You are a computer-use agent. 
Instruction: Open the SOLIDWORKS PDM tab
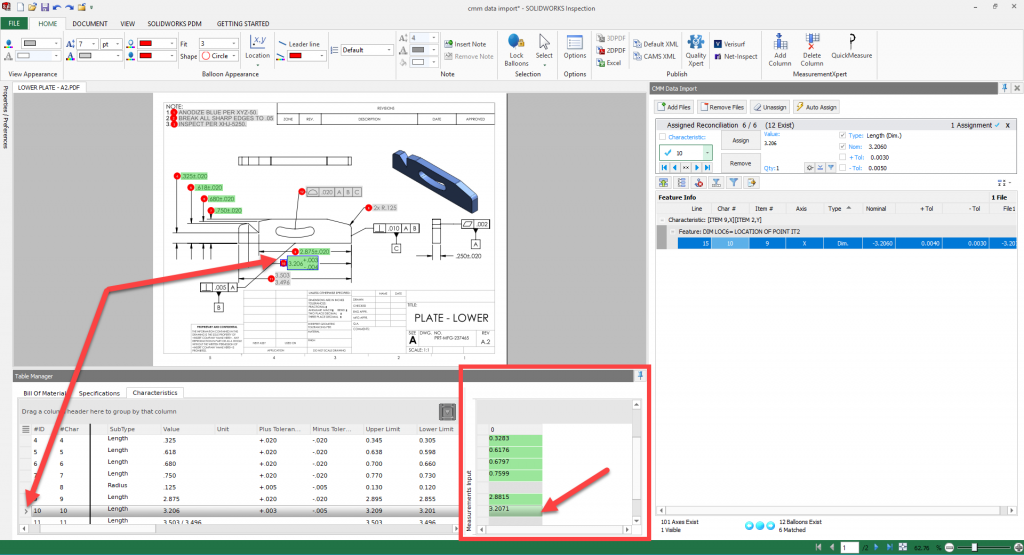coord(174,24)
